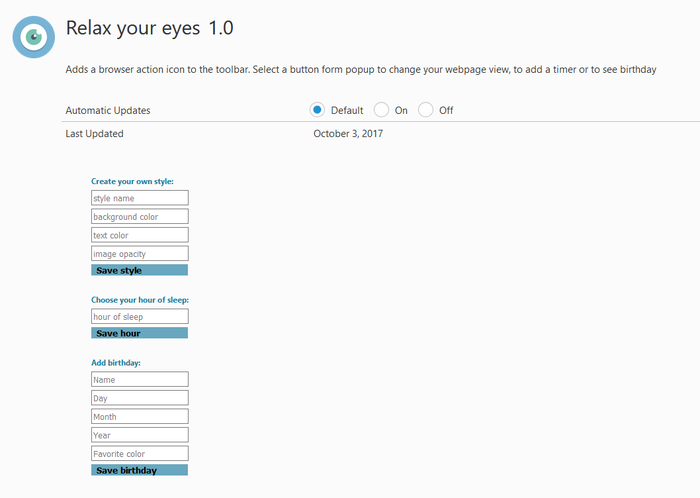The width and height of the screenshot is (700, 498).
Task: Click the birthday Year field
Action: [x=139, y=435]
